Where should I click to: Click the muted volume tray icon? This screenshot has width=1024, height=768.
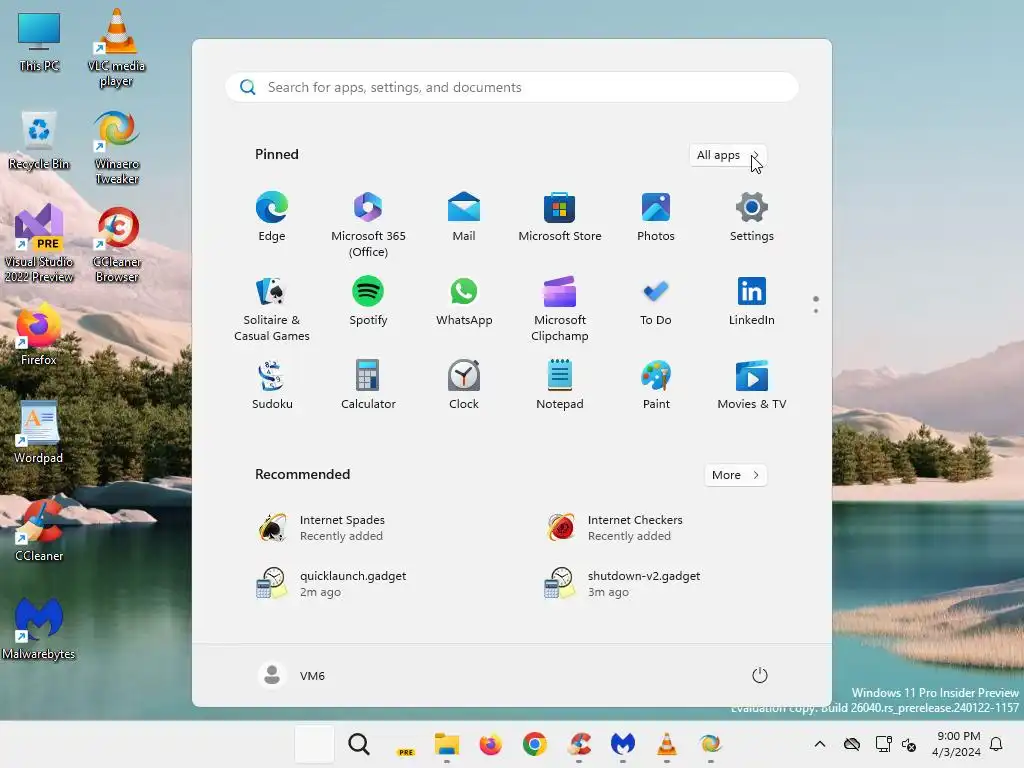tap(908, 744)
